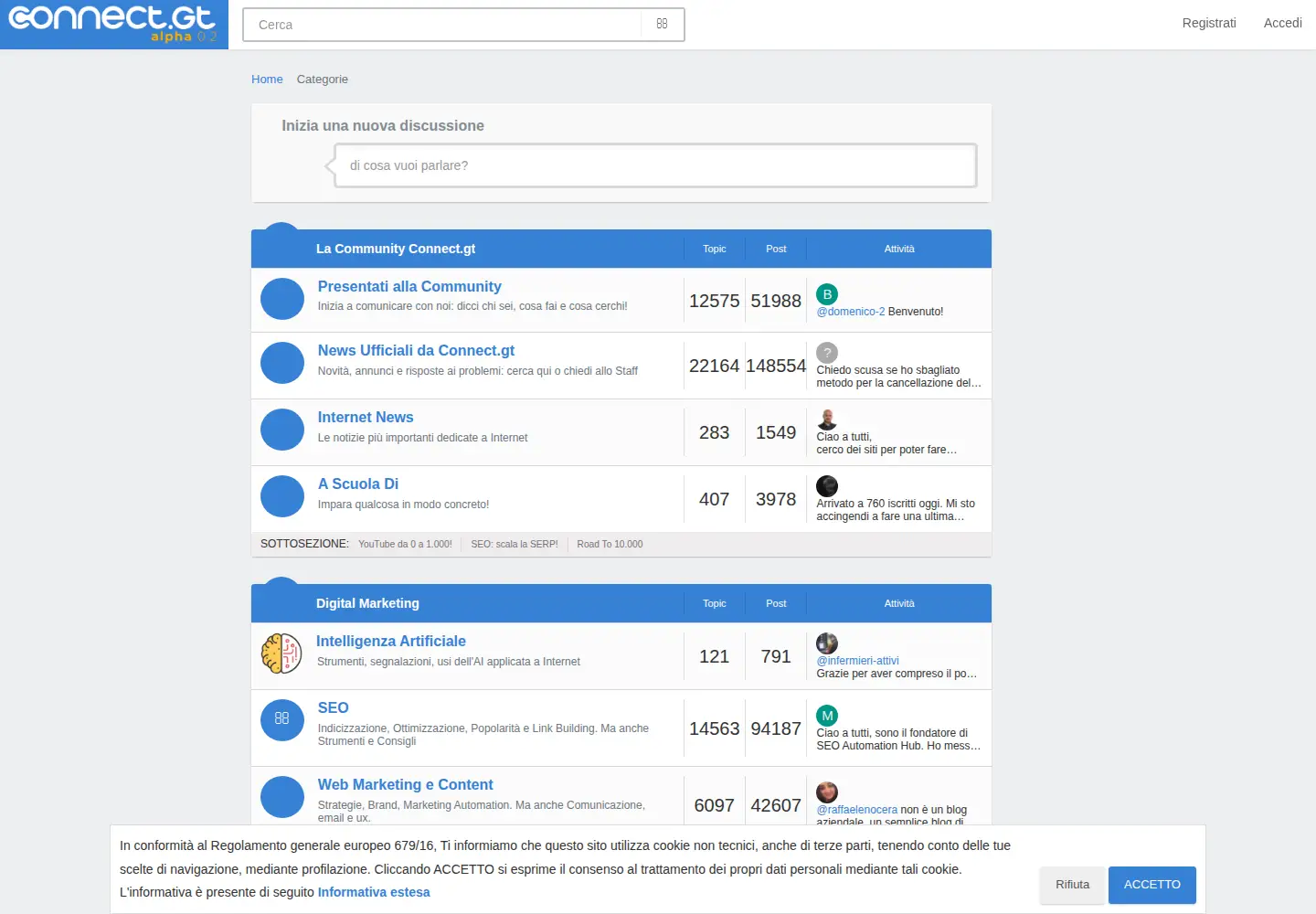The height and width of the screenshot is (914, 1316).
Task: Click the Internet News category circle icon
Action: point(282,430)
